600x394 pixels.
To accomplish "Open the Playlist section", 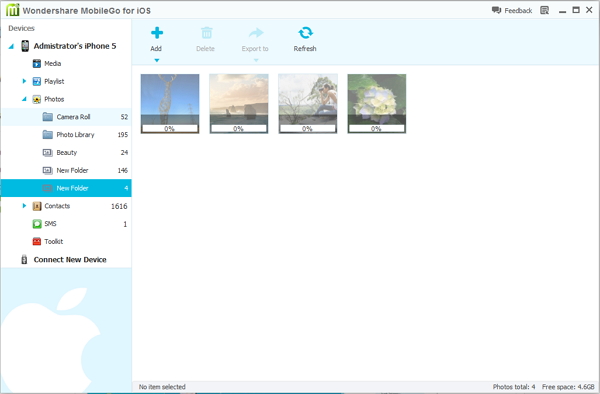I will (x=54, y=81).
